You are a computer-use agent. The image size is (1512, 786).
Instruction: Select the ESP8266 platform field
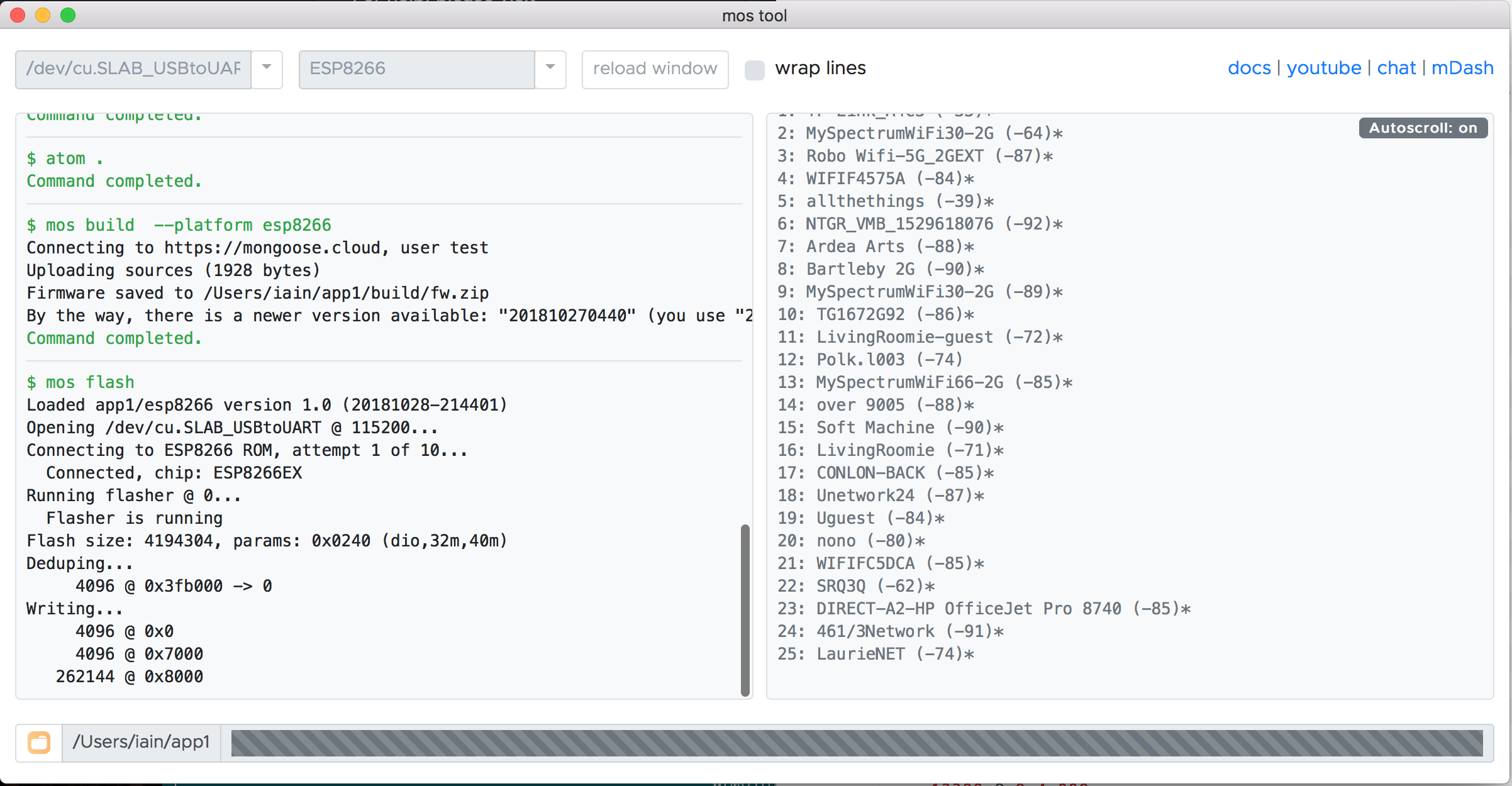(416, 69)
